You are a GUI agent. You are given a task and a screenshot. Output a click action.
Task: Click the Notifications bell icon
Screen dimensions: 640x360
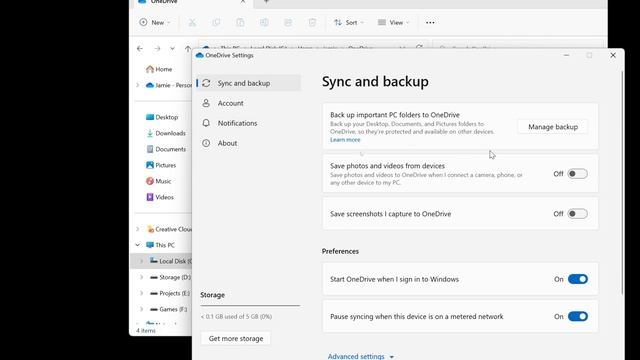tap(206, 123)
